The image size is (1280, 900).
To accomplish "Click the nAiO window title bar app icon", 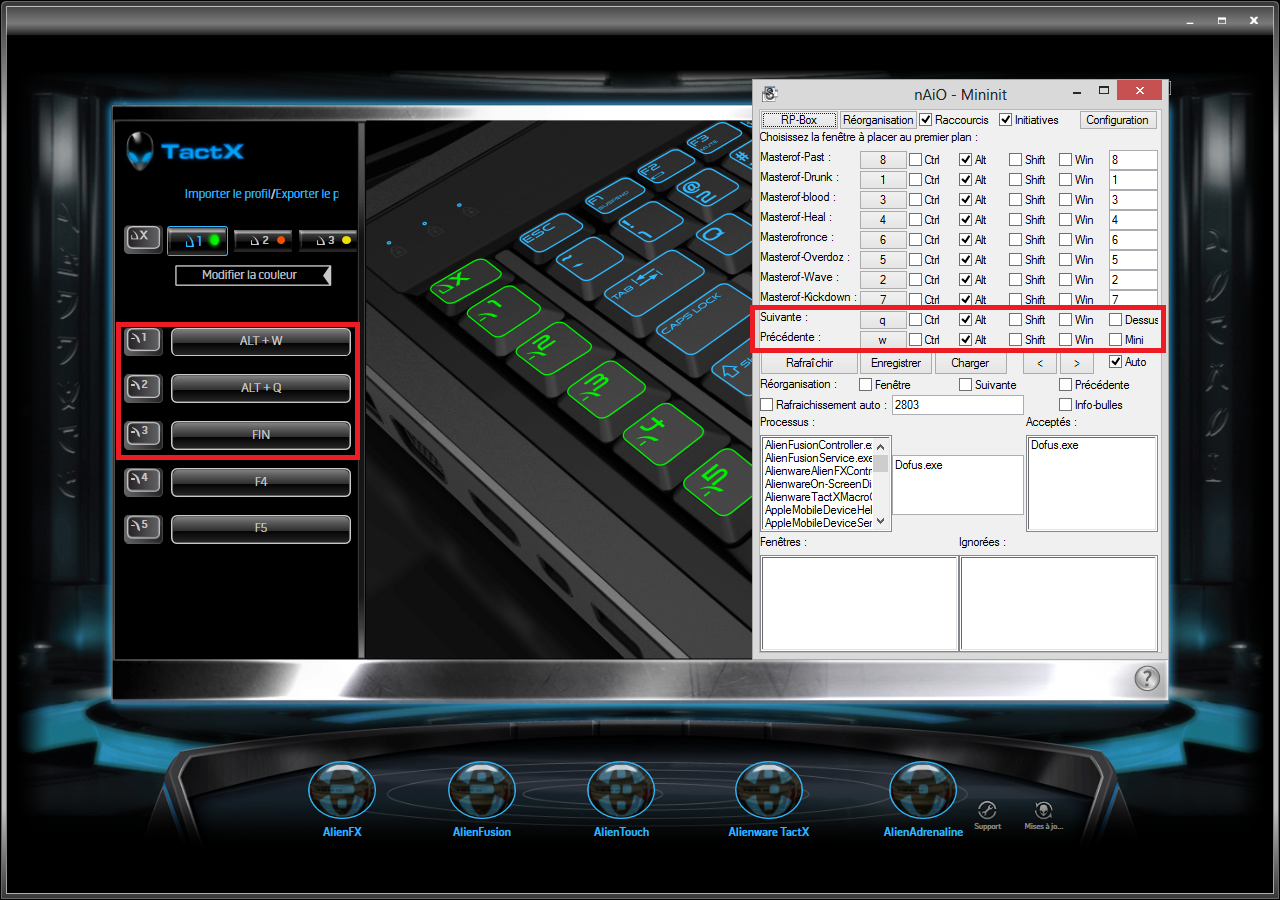I will (x=770, y=94).
